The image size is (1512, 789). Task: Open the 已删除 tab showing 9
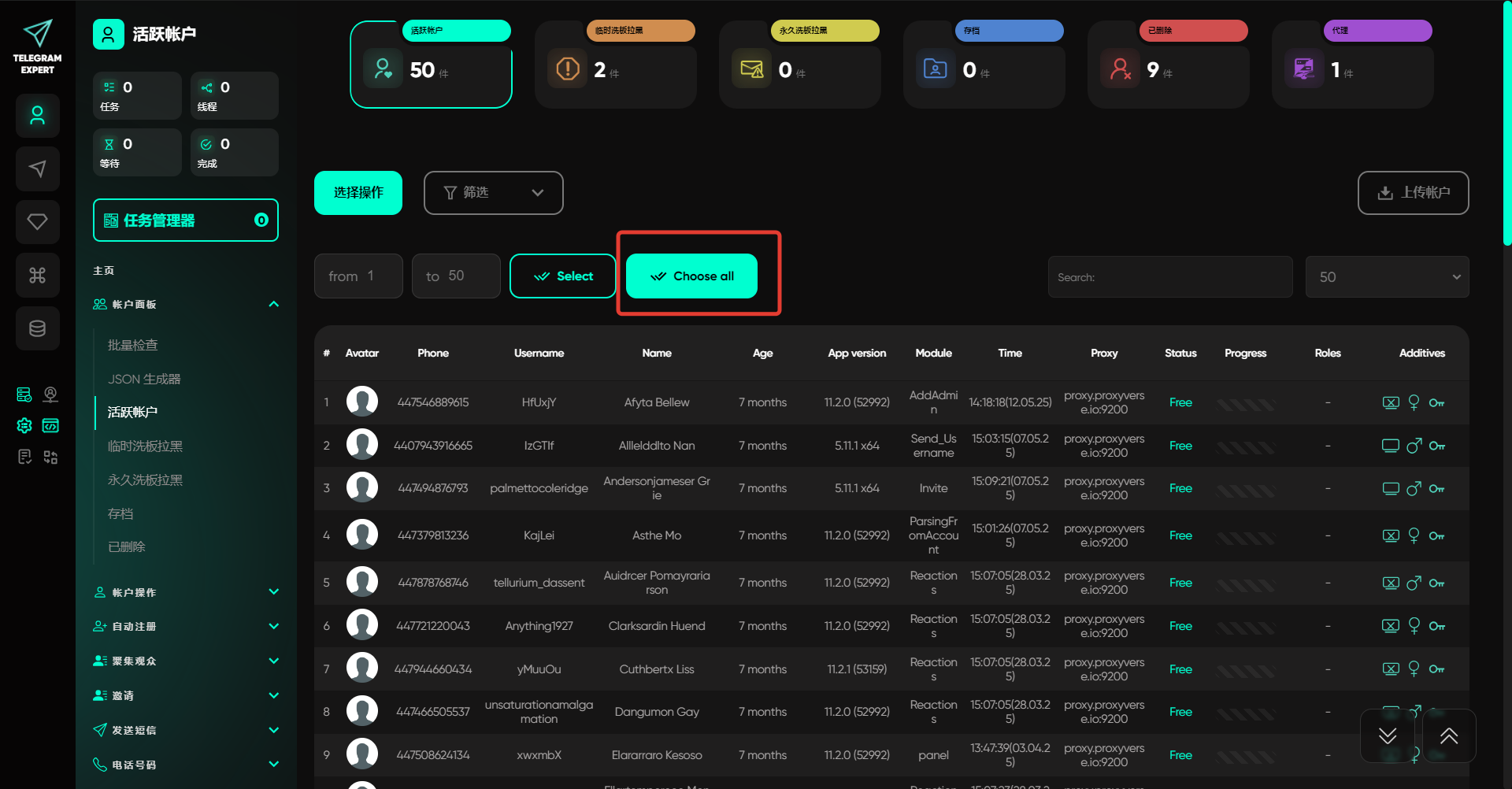[x=1168, y=65]
